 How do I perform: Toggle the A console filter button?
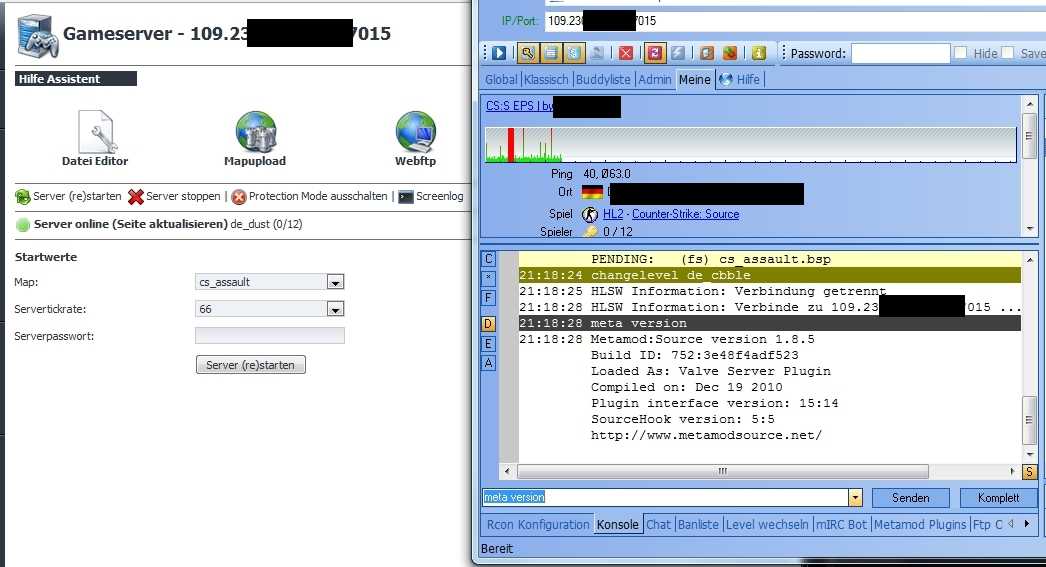point(488,363)
